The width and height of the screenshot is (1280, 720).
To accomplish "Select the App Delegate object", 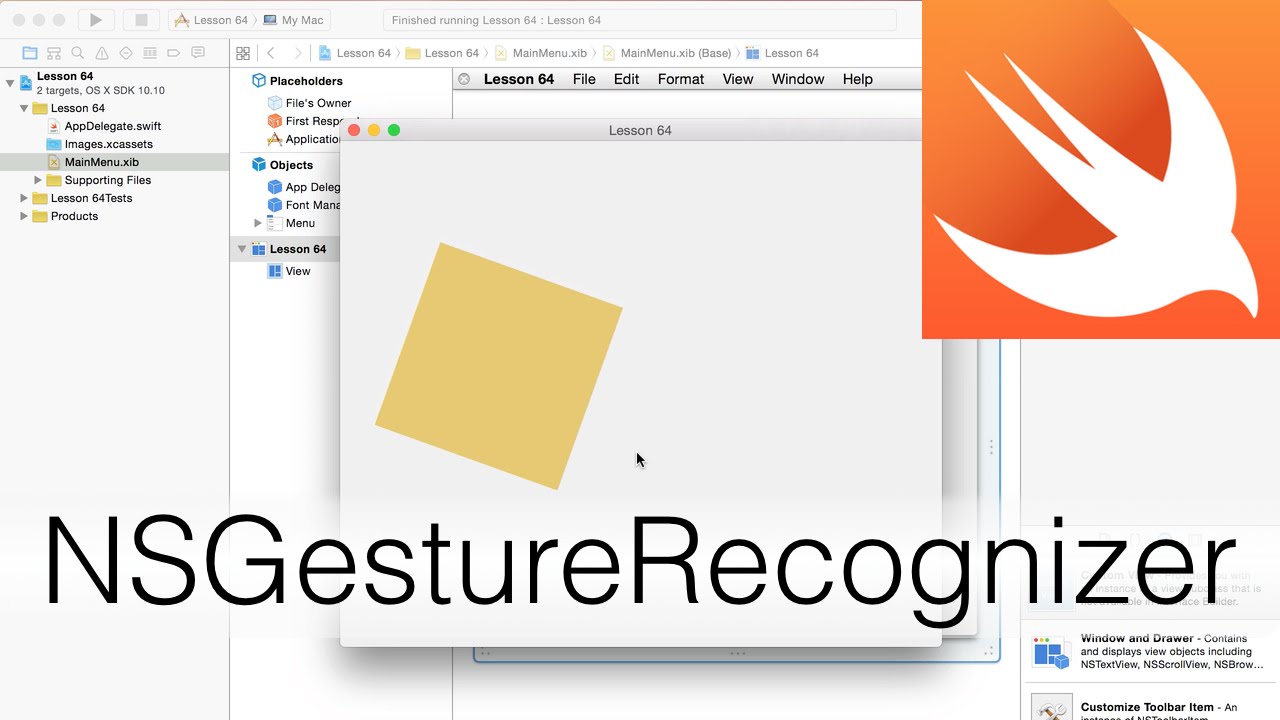I will point(304,187).
